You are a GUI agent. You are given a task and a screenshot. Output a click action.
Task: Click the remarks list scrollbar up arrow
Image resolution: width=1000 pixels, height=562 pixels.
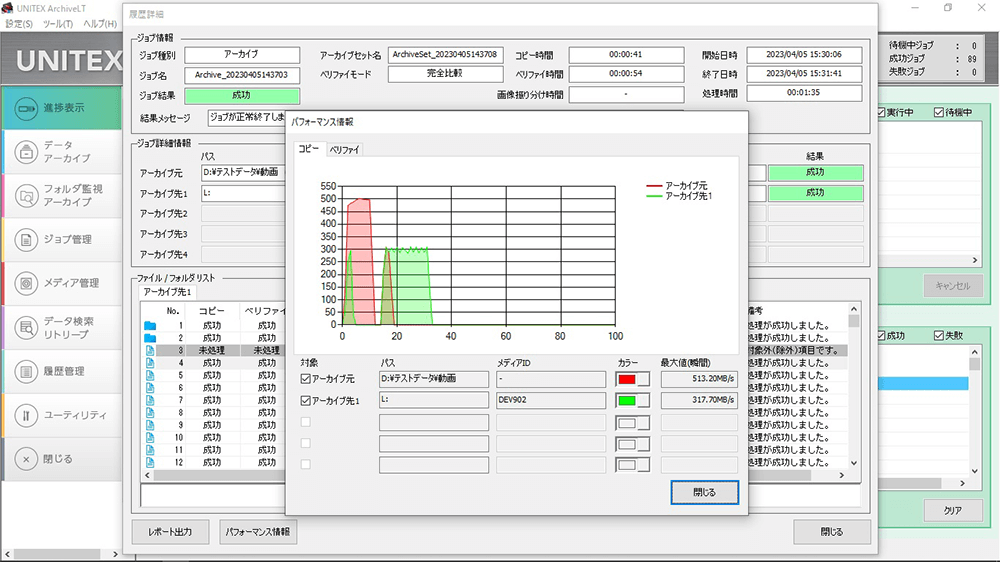point(854,309)
